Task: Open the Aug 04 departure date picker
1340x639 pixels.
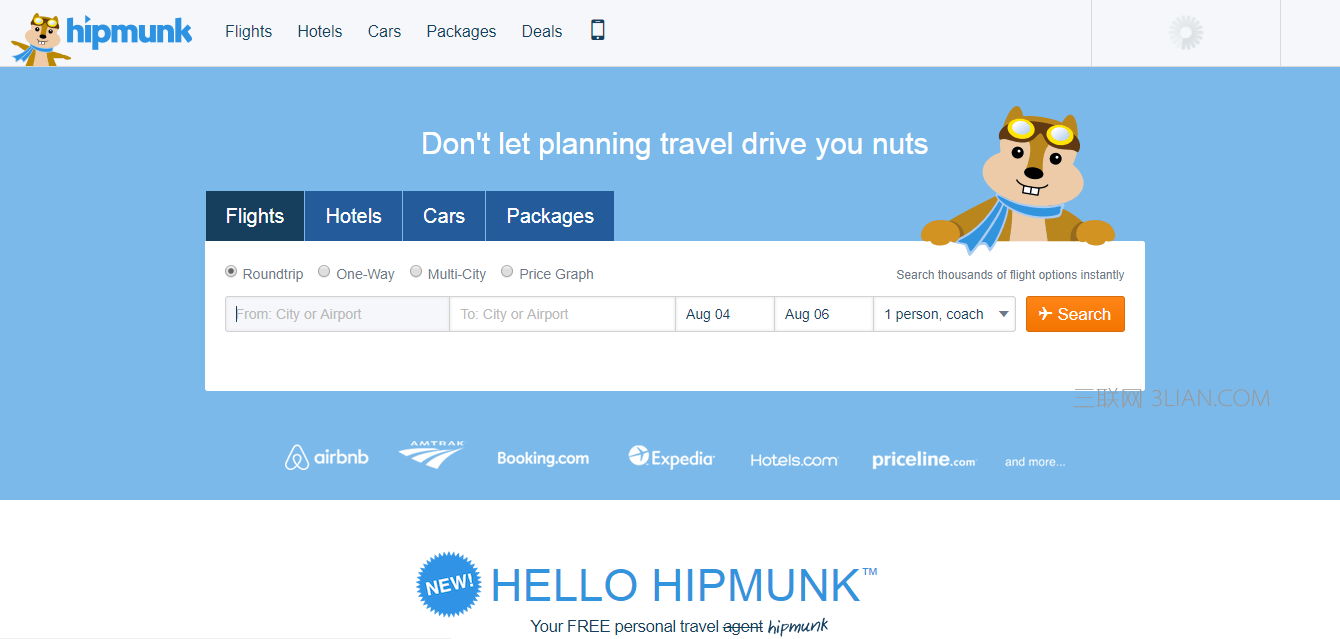Action: [x=725, y=314]
